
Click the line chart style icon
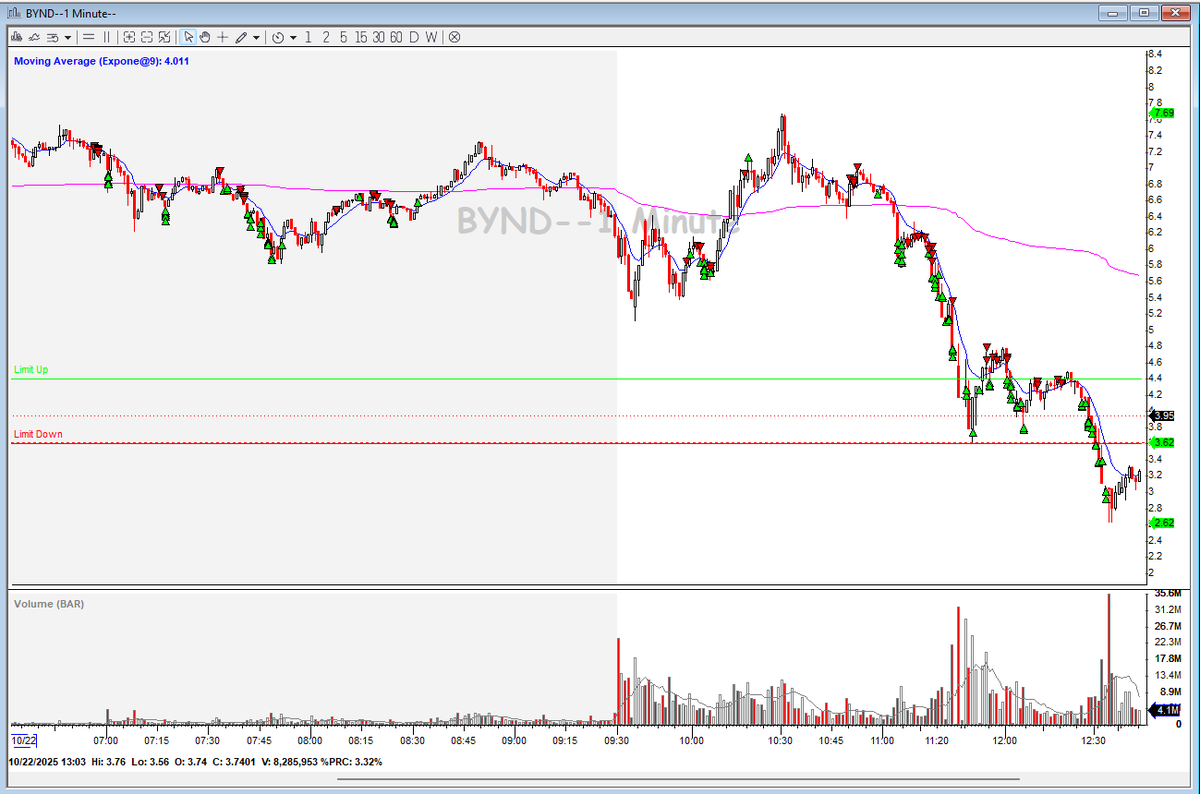[x=34, y=37]
